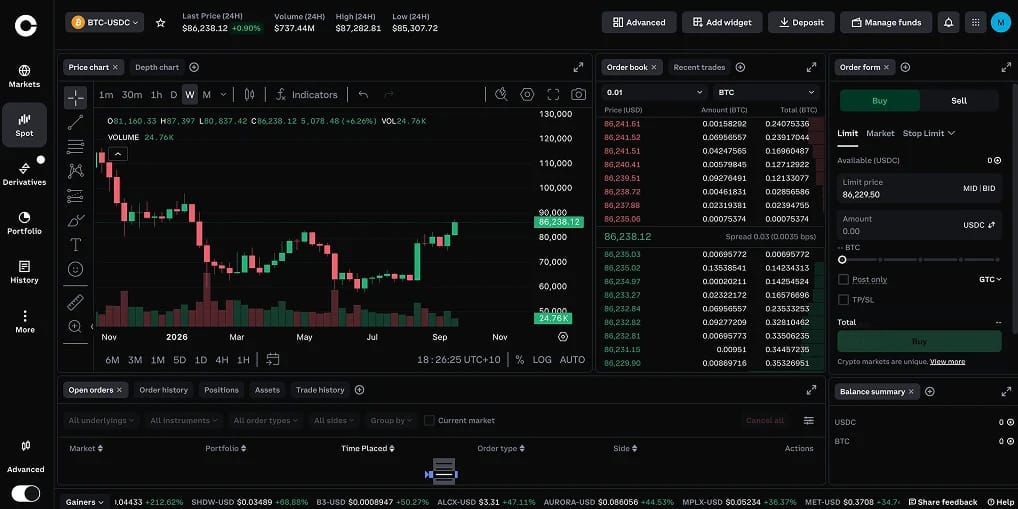This screenshot has height=509, width=1018.
Task: Open the apps grid icon
Action: 975,22
